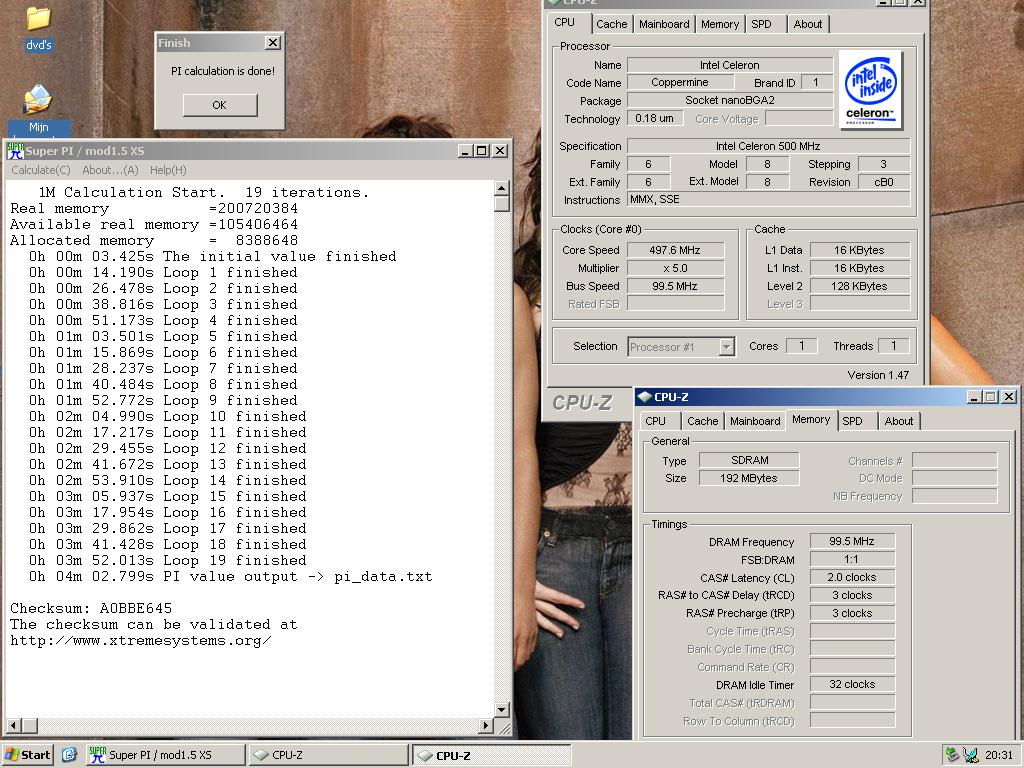Viewport: 1024px width, 768px height.
Task: Click the Revision field cB0
Action: click(x=884, y=182)
